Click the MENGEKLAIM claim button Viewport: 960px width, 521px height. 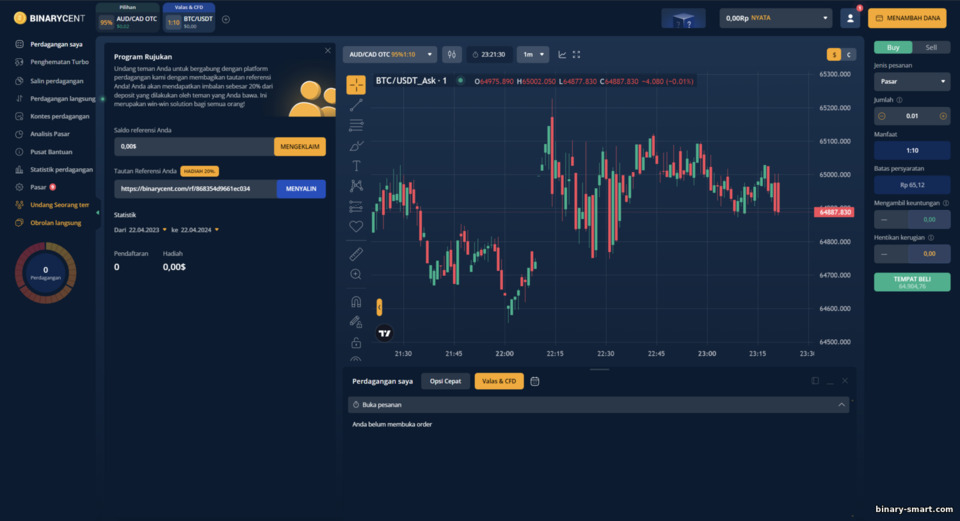coord(300,147)
